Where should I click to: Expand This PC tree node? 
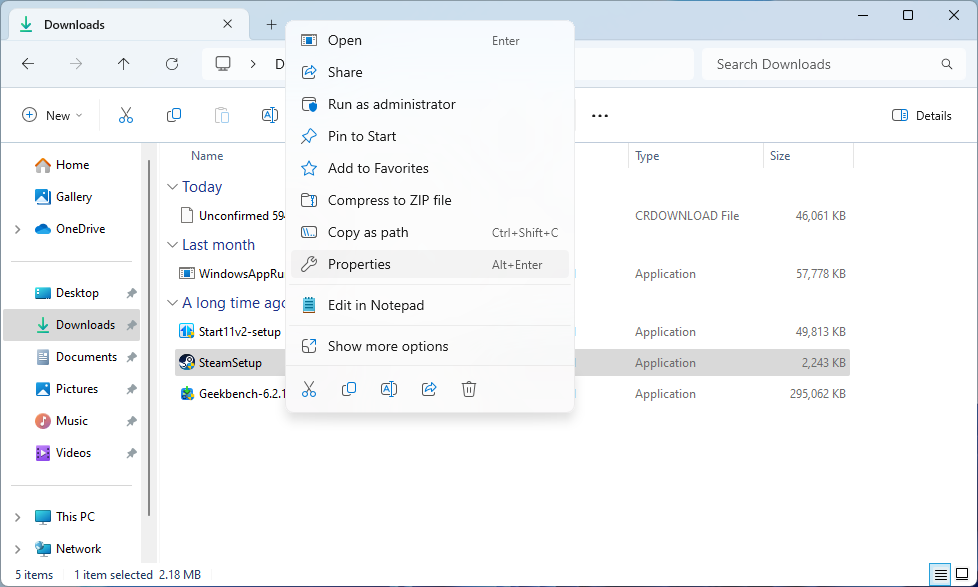[x=17, y=517]
